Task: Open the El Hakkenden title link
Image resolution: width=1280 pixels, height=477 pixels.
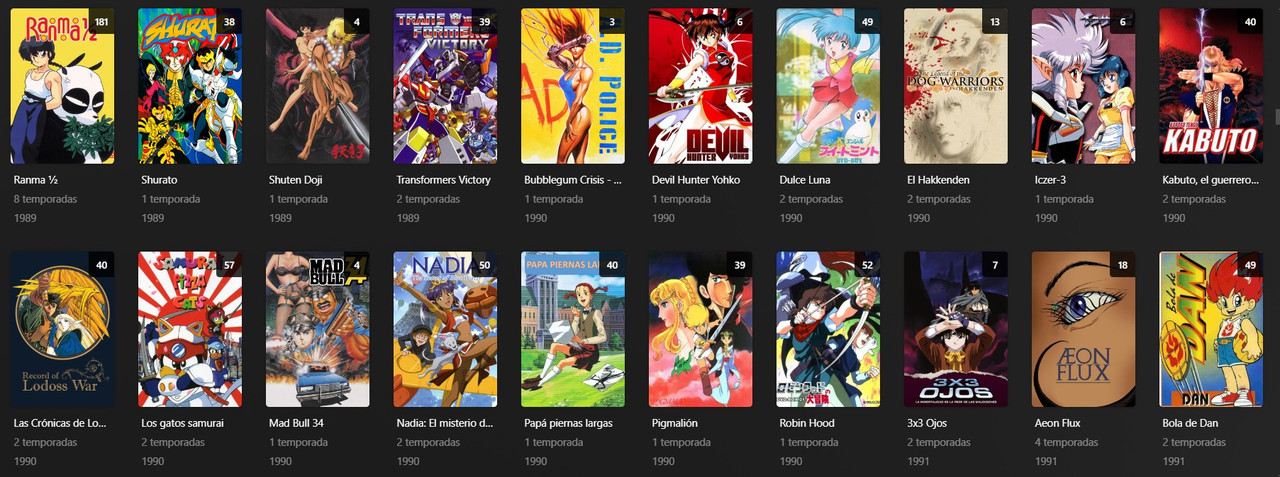Action: click(x=939, y=180)
